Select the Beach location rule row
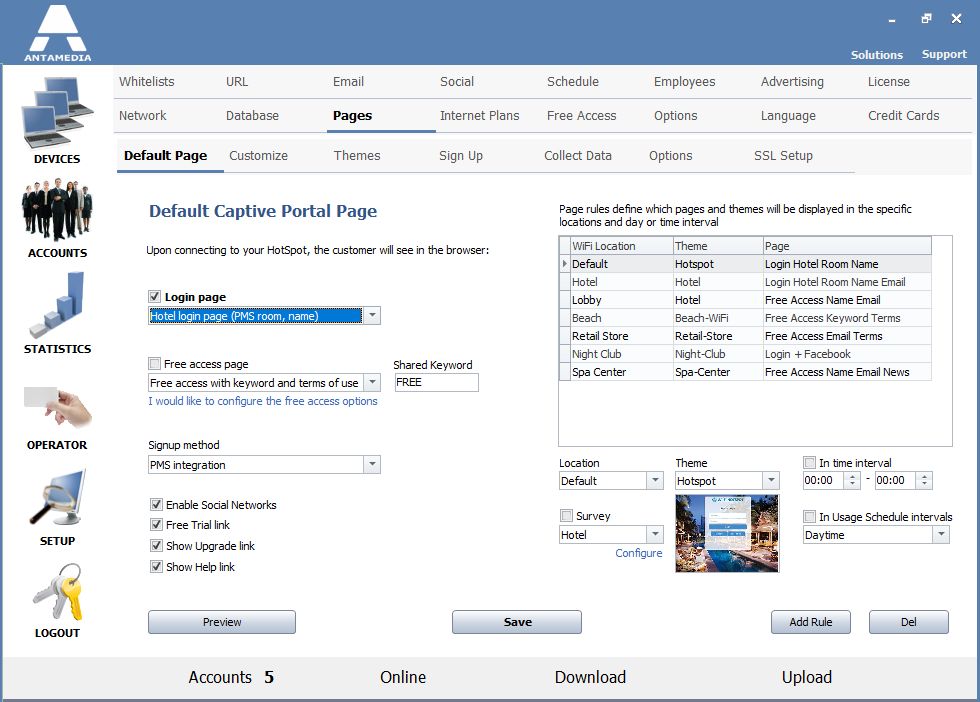 pyautogui.click(x=746, y=318)
